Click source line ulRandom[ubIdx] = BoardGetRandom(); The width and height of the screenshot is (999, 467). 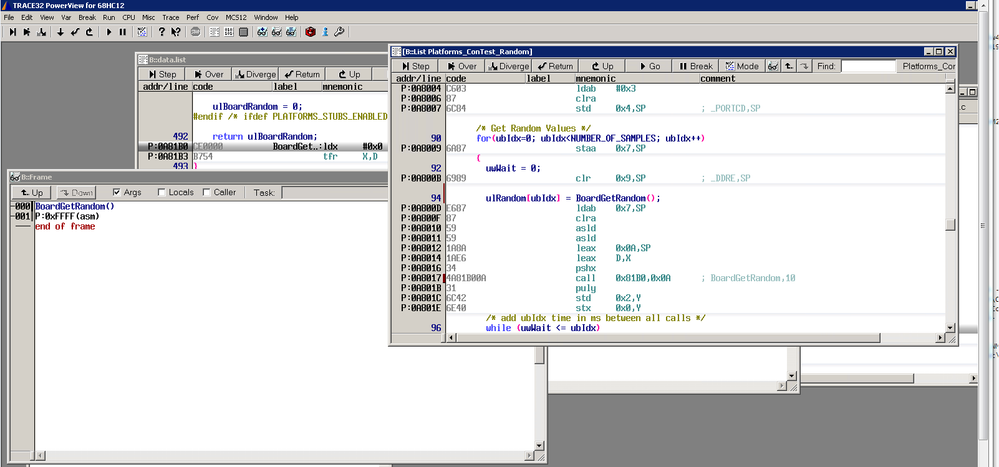pyautogui.click(x=573, y=198)
